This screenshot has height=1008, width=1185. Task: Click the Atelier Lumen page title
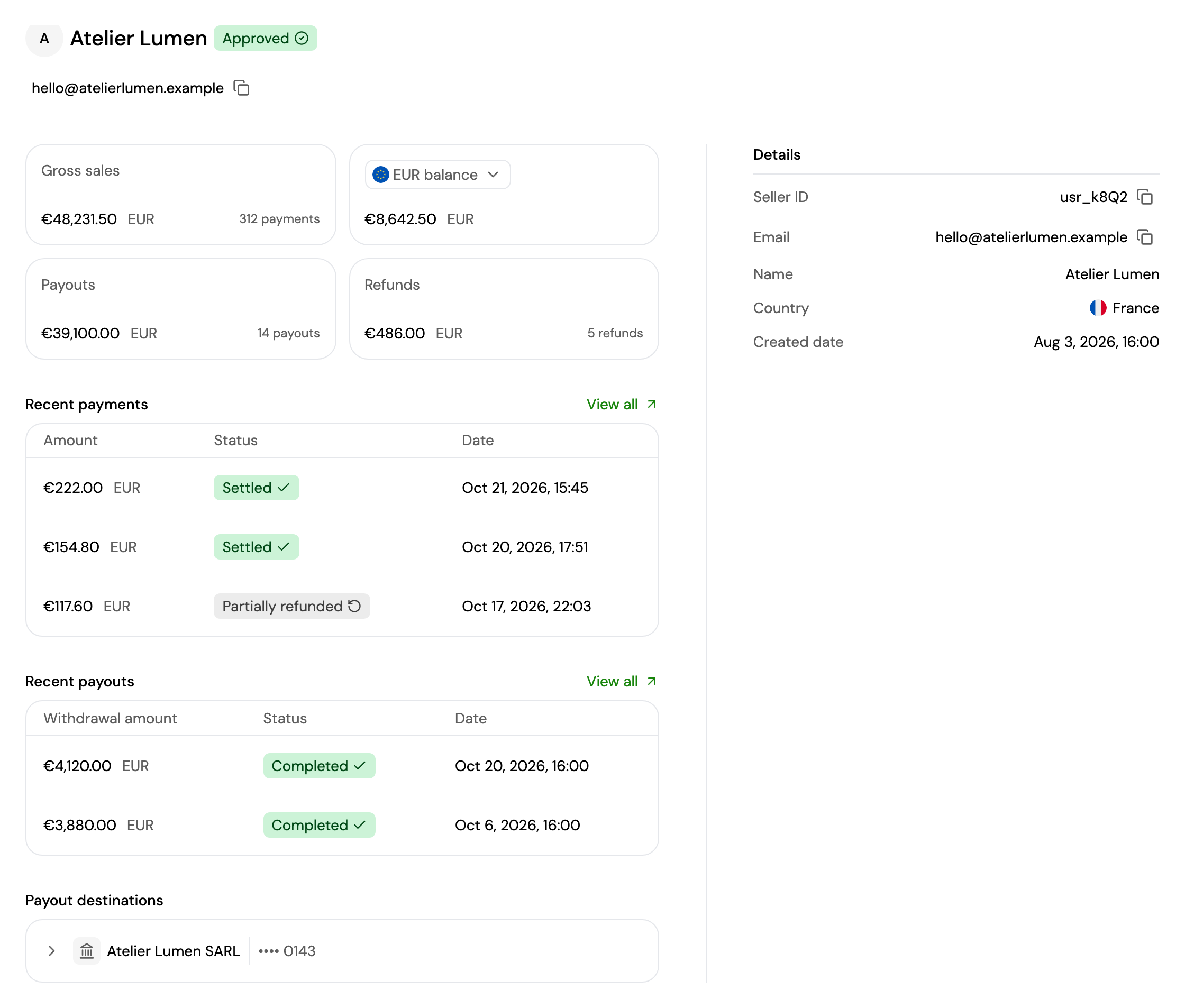[138, 38]
